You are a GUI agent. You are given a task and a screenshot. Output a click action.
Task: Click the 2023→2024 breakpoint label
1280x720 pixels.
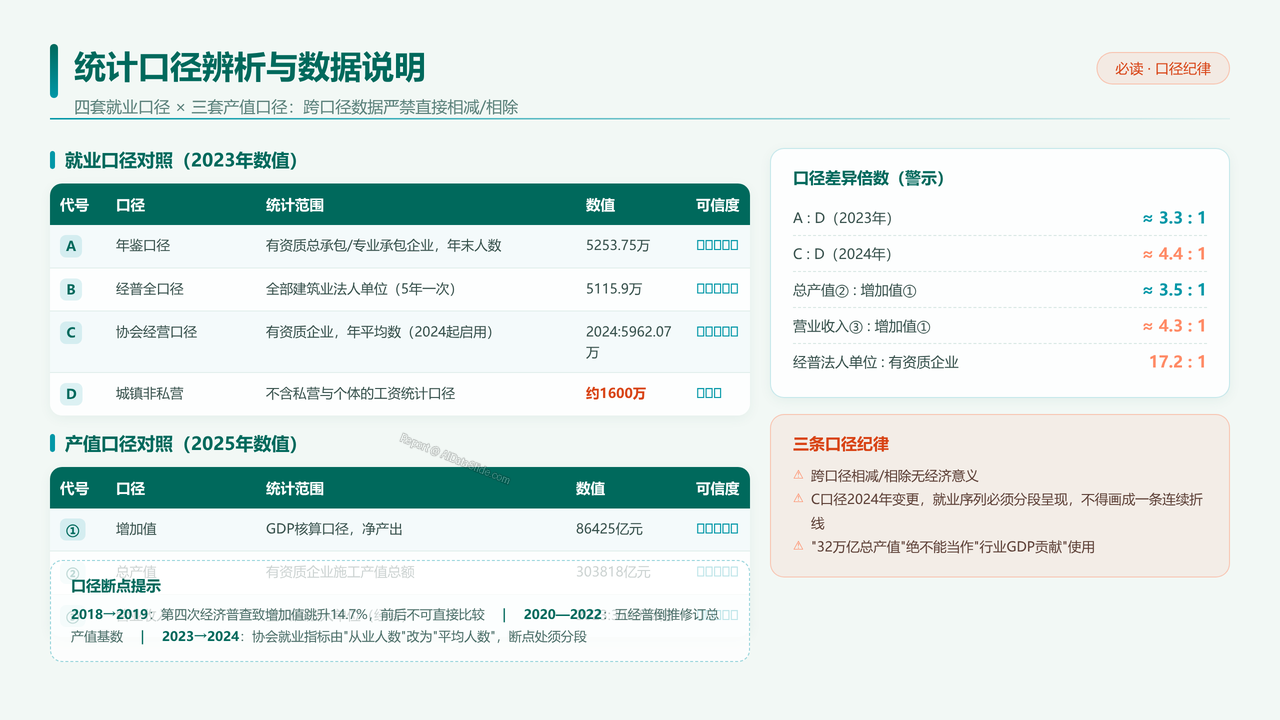click(202, 636)
